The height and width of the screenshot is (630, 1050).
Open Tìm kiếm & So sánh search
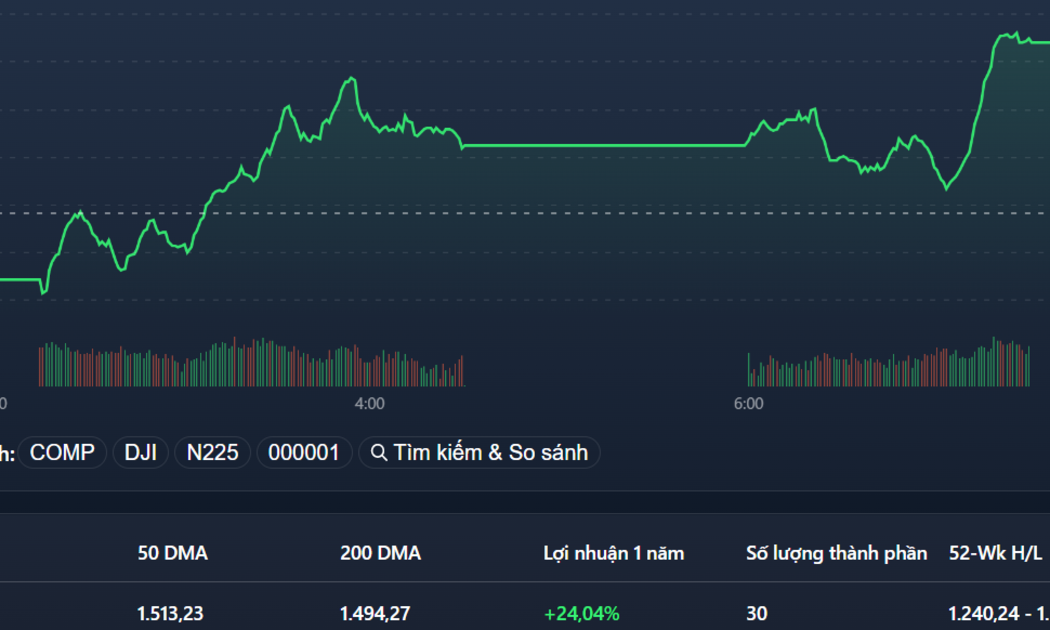click(x=479, y=453)
